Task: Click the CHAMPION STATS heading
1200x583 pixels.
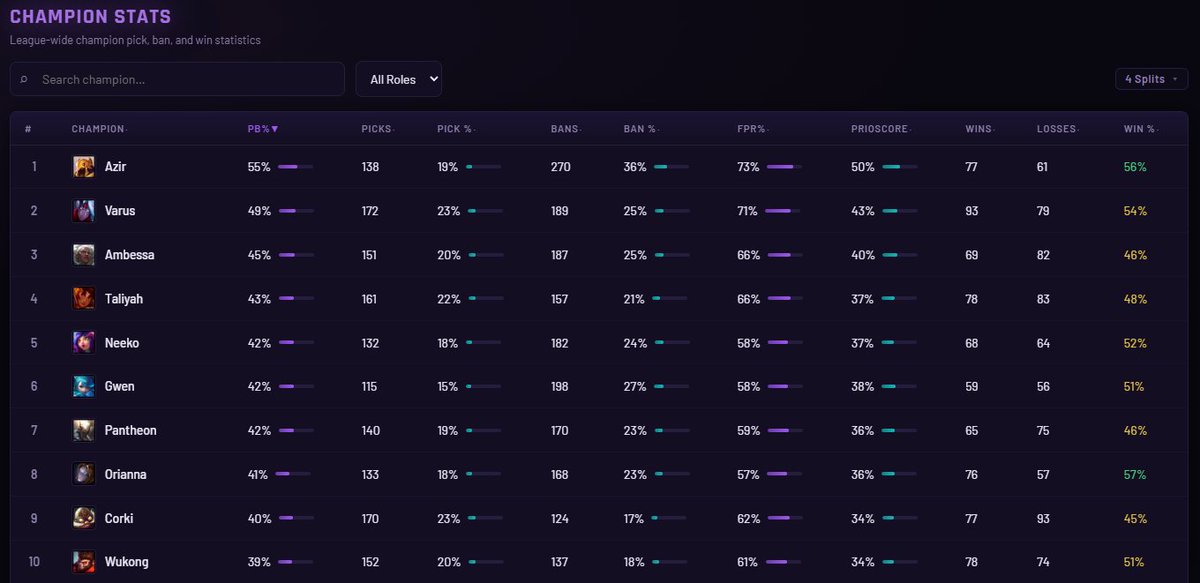Action: (x=90, y=17)
